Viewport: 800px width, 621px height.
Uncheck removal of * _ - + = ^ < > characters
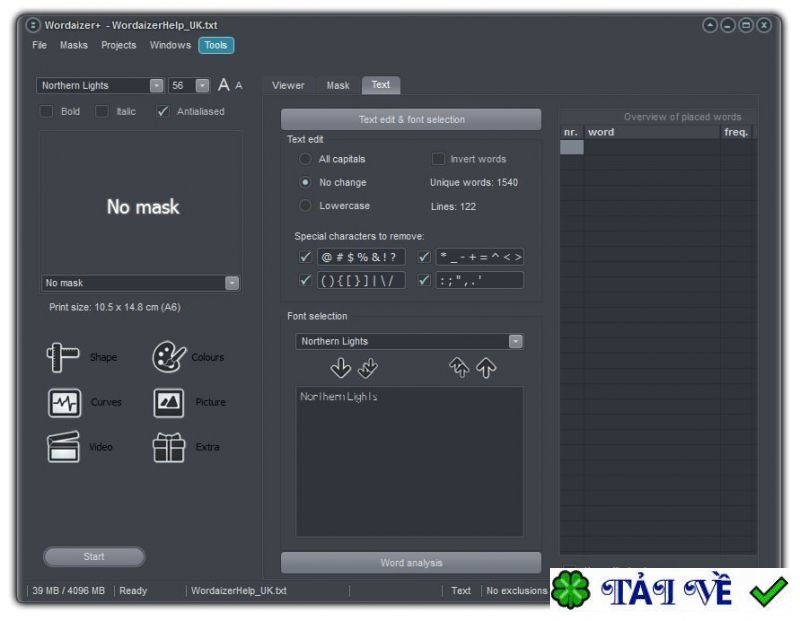coord(424,257)
